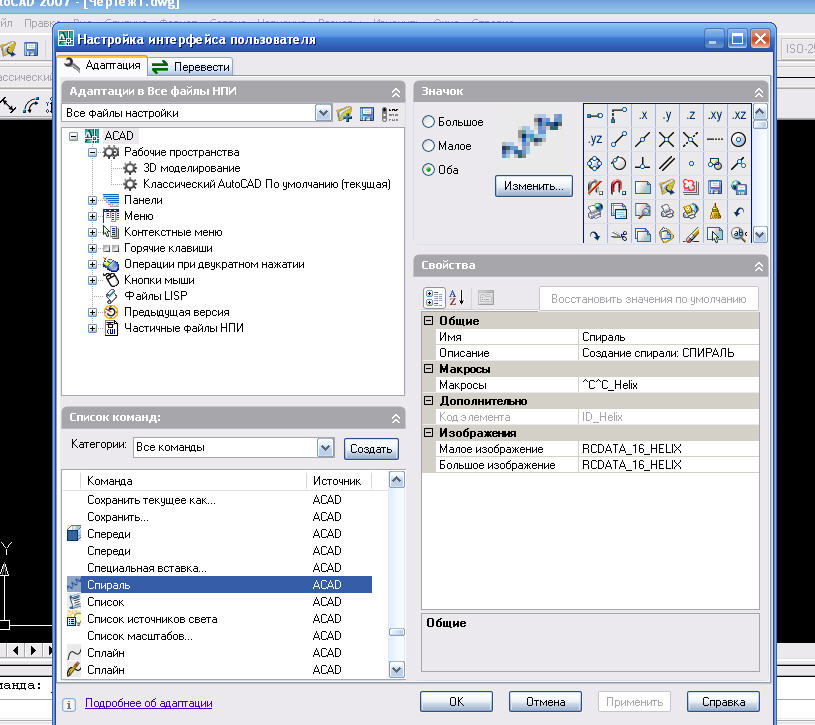Viewport: 815px width, 725px height.
Task: Select Классический AutoCAD workspace item
Action: coord(267,184)
